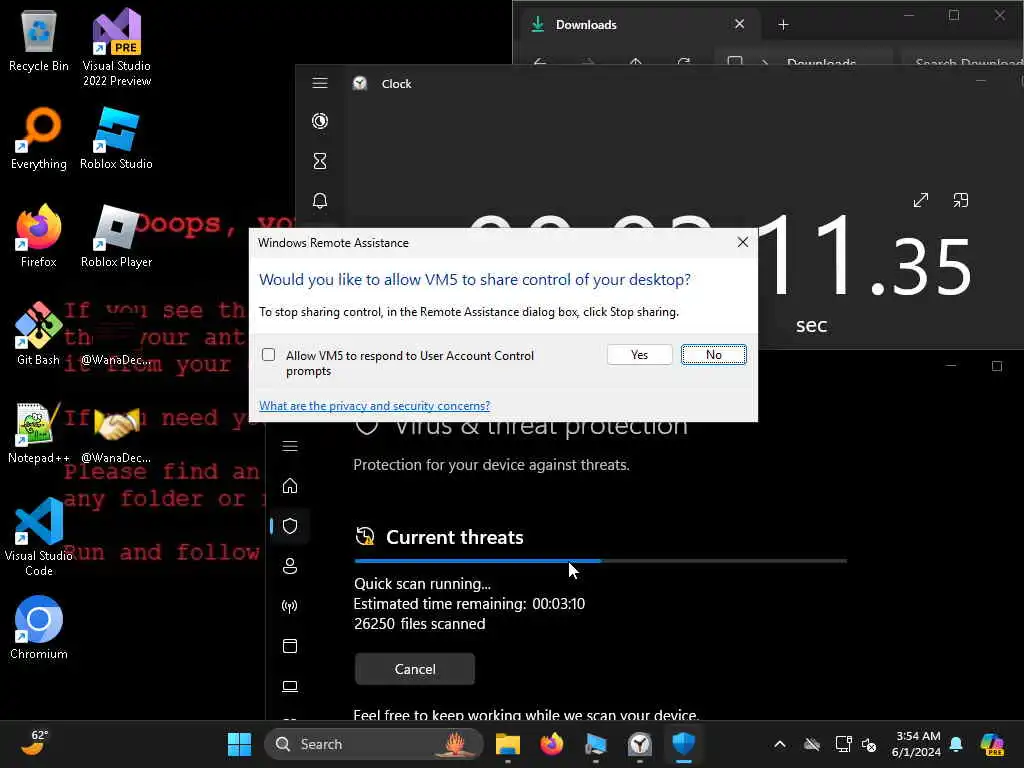Open the privacy and security concerns link

[374, 406]
